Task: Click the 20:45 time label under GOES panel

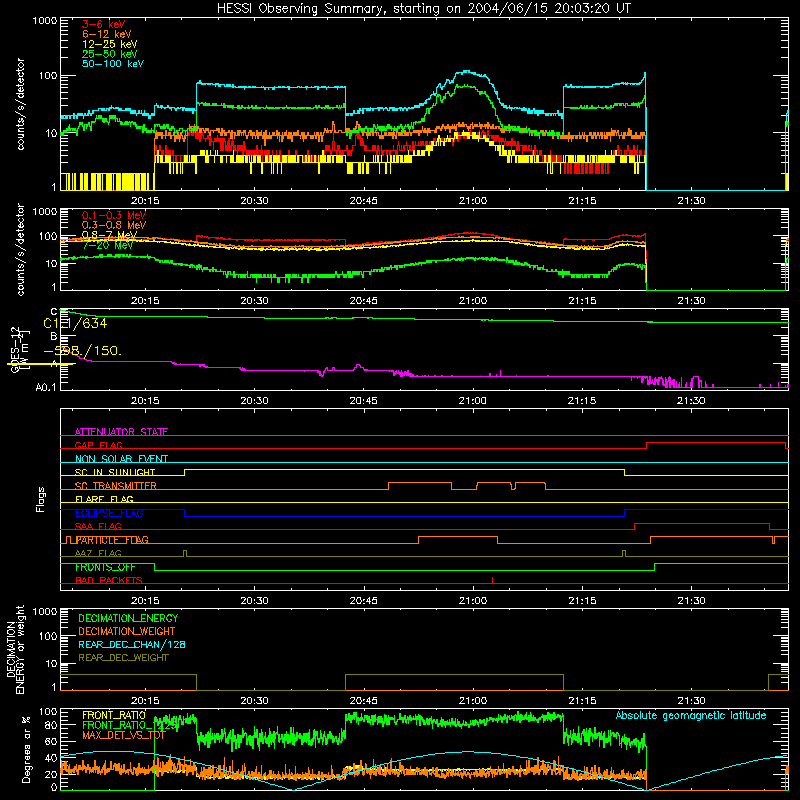Action: pos(363,401)
